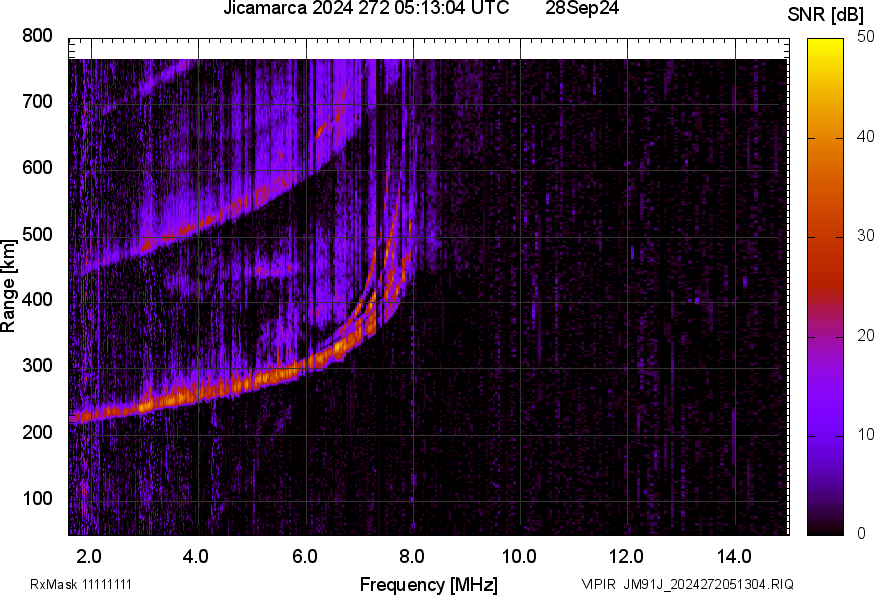Click the VIPIR label at bottom right
874x595 pixels.
[x=600, y=584]
